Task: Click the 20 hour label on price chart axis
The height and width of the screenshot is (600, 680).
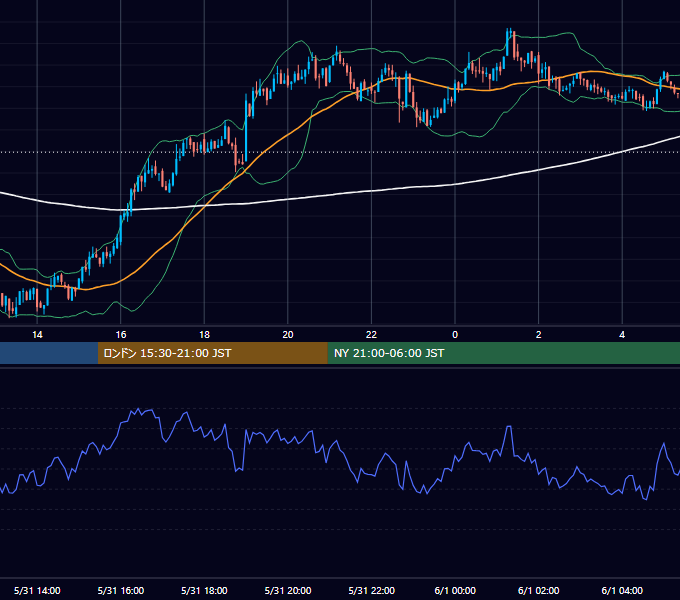Action: (288, 335)
